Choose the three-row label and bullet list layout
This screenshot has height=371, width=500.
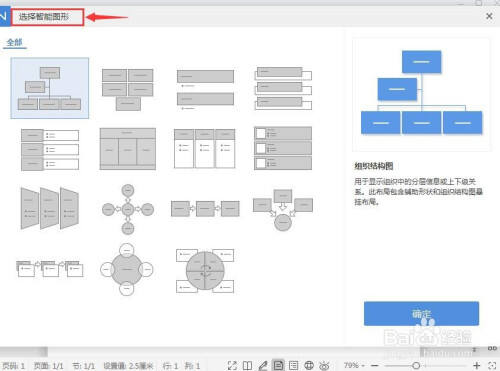pos(50,150)
